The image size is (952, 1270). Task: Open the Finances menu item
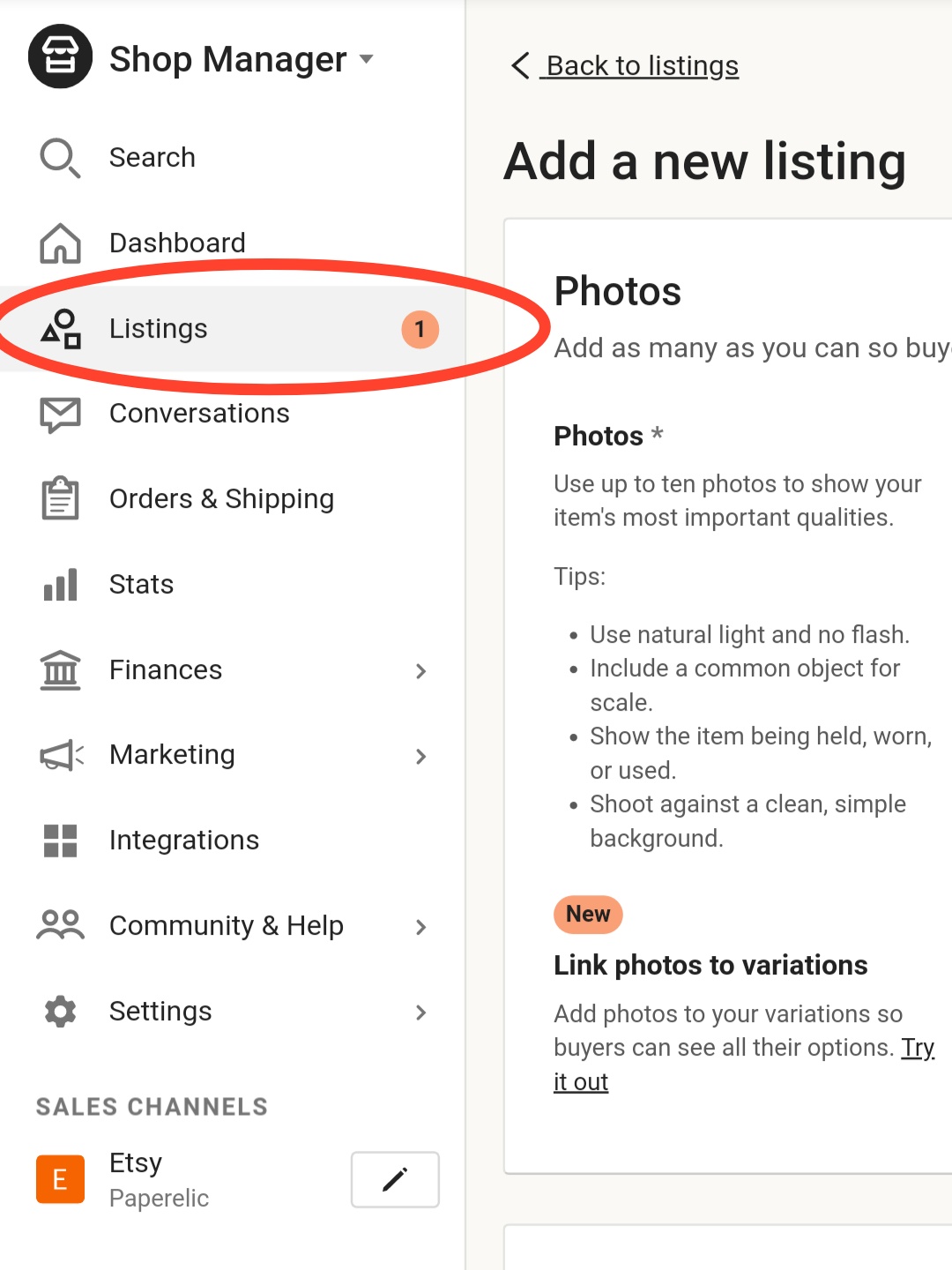coord(166,670)
